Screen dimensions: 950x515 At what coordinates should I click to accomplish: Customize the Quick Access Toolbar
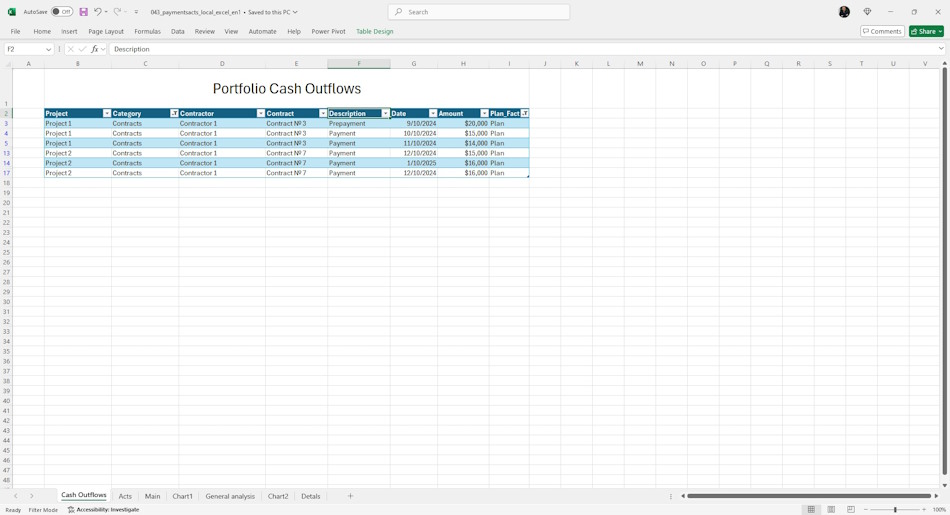[x=136, y=12]
